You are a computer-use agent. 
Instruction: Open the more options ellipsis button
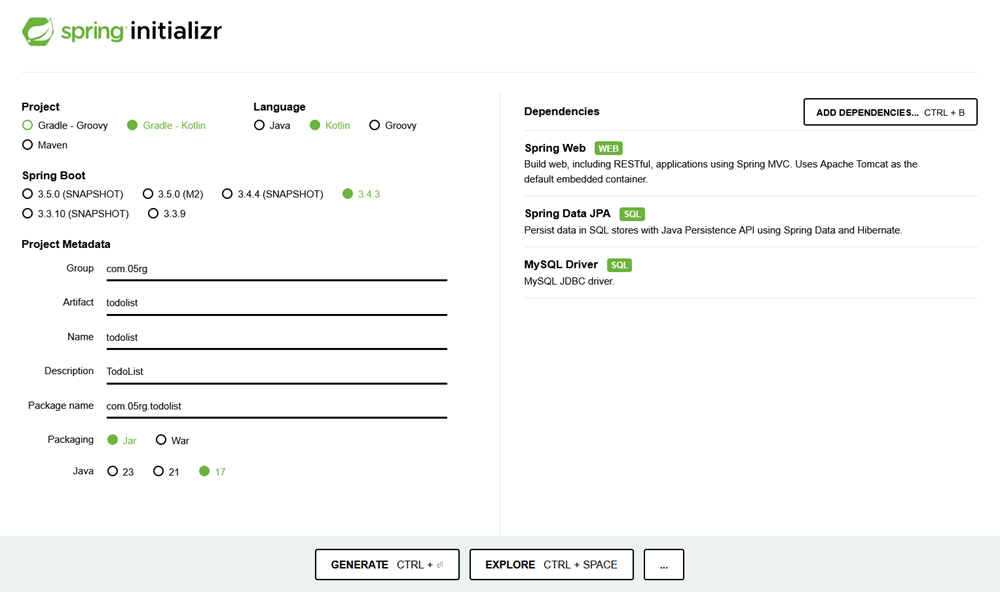pyautogui.click(x=664, y=565)
